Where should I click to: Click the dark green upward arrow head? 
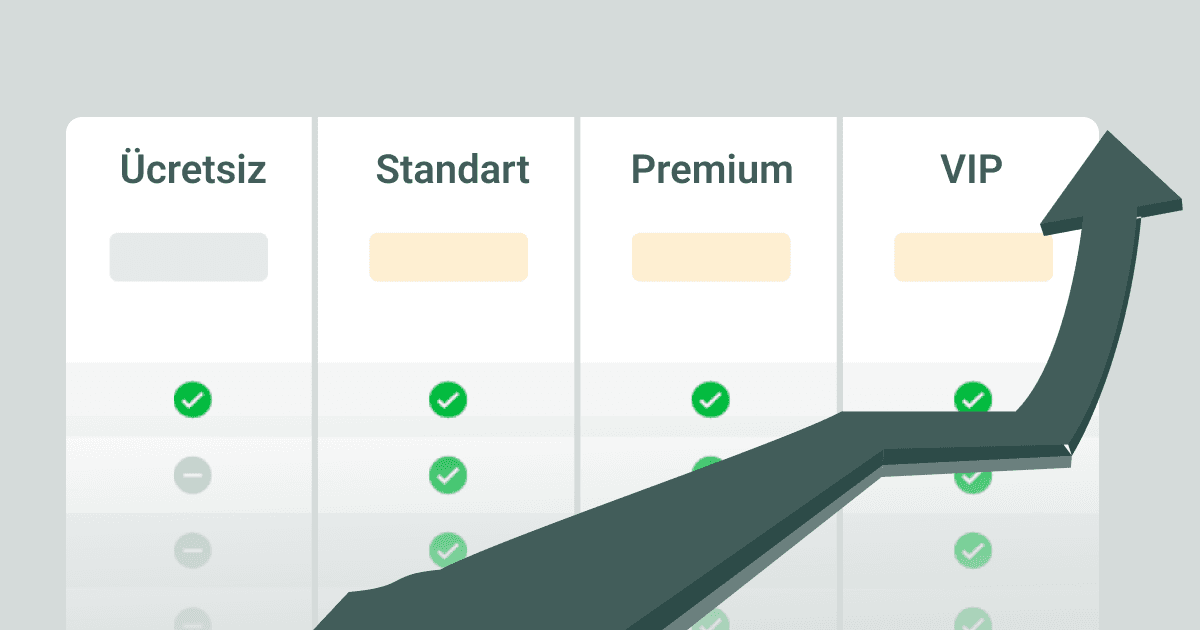coord(1112,183)
